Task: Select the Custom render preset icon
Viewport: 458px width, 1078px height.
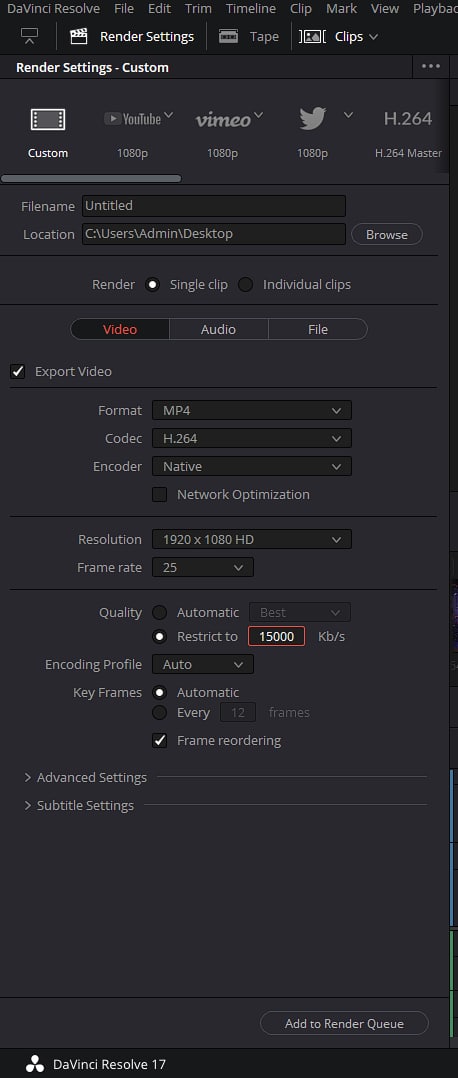Action: pos(47,119)
